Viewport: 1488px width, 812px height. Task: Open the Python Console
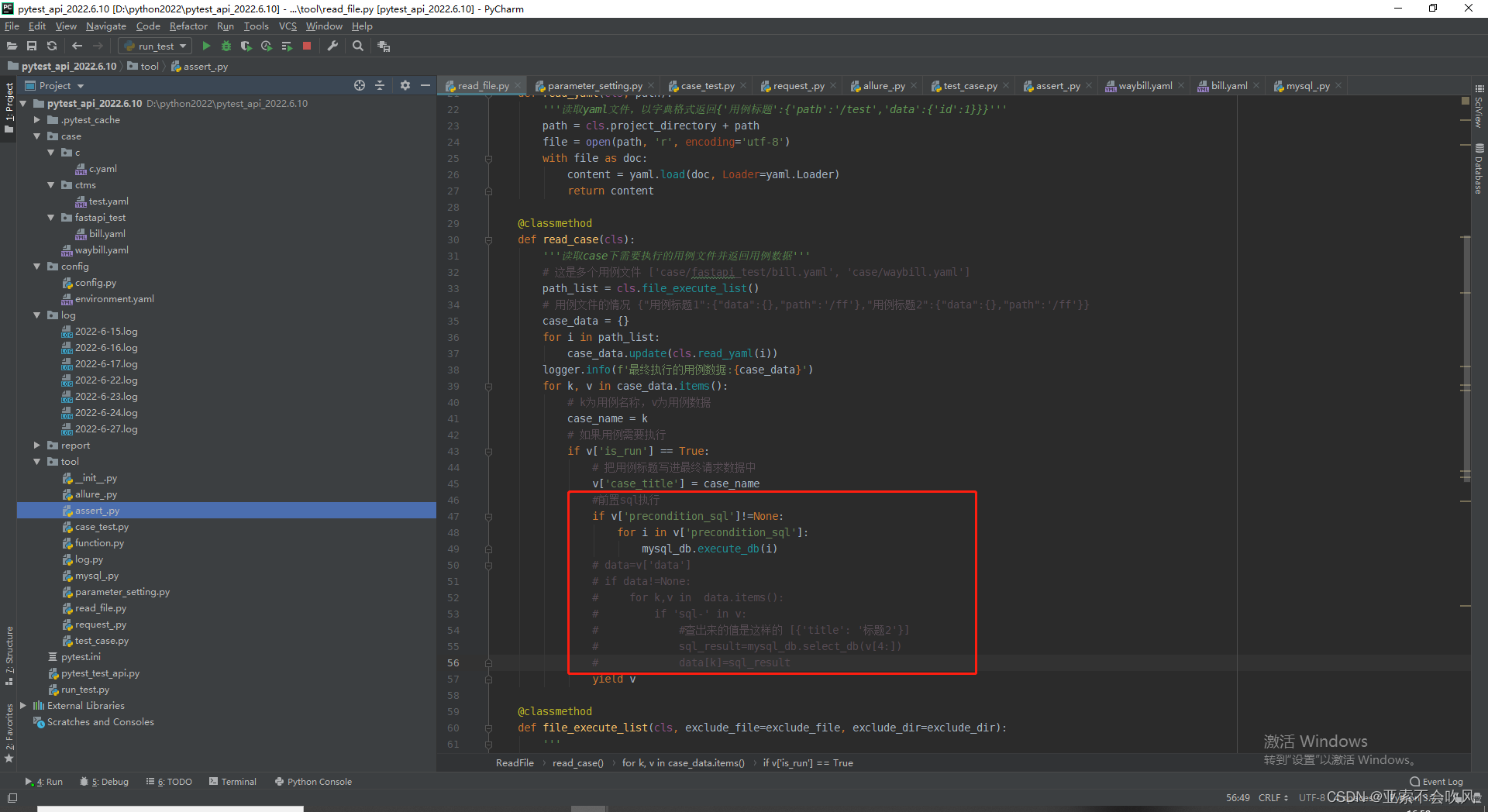[x=313, y=782]
